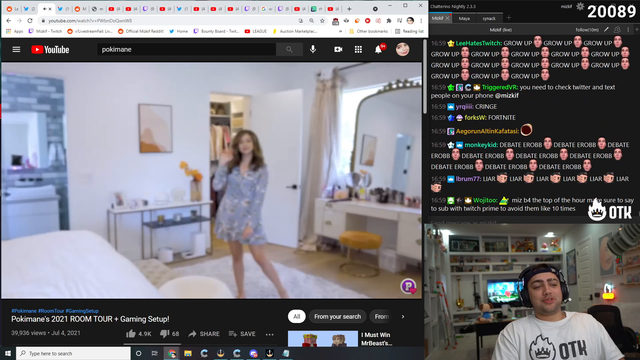Go to the YouTube home logo
The height and width of the screenshot is (360, 640).
(x=50, y=50)
